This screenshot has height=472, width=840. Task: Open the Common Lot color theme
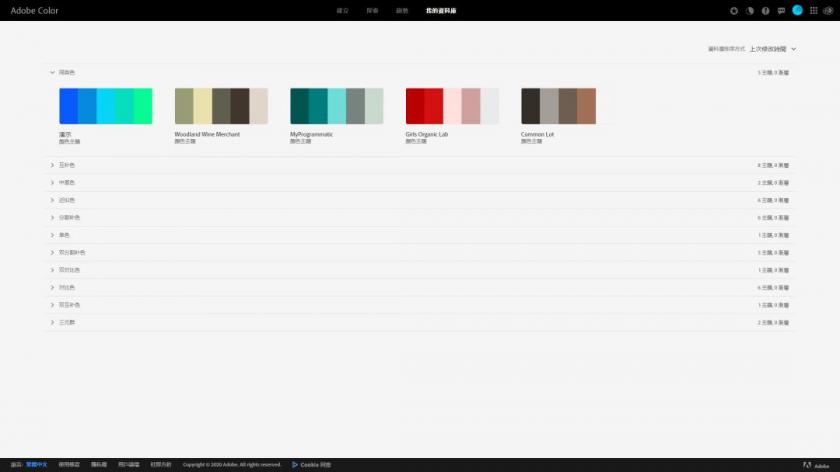point(558,106)
